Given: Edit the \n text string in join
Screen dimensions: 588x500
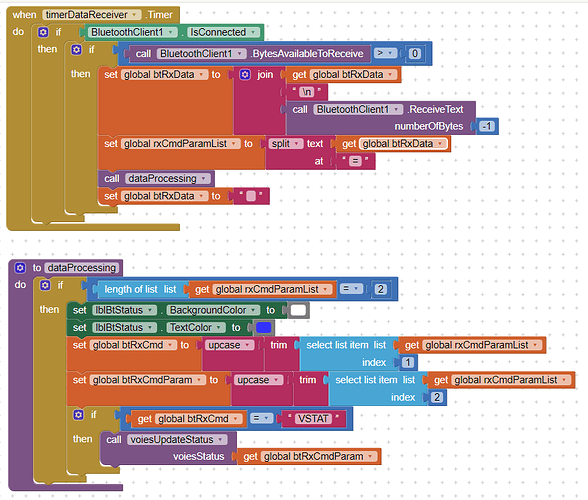Looking at the screenshot, I should 307,92.
